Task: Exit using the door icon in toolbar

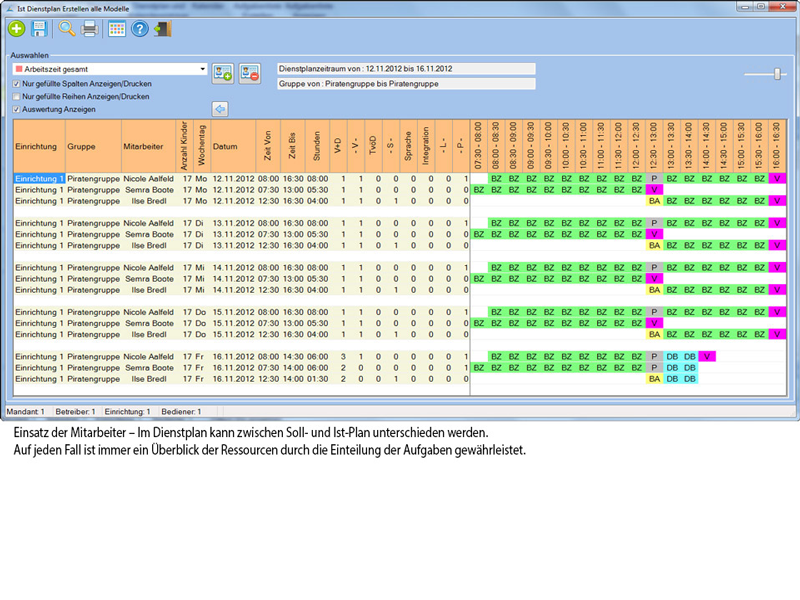Action: click(x=162, y=28)
